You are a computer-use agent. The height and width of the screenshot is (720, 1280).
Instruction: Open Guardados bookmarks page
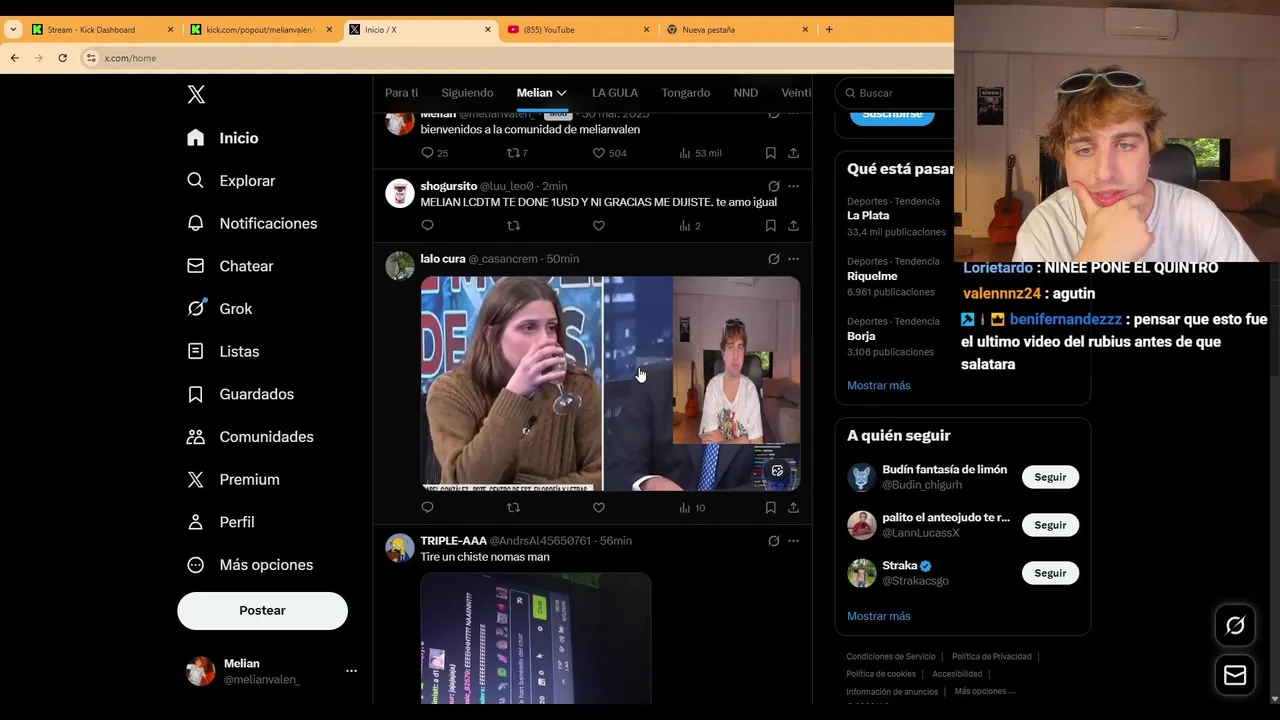[240, 394]
